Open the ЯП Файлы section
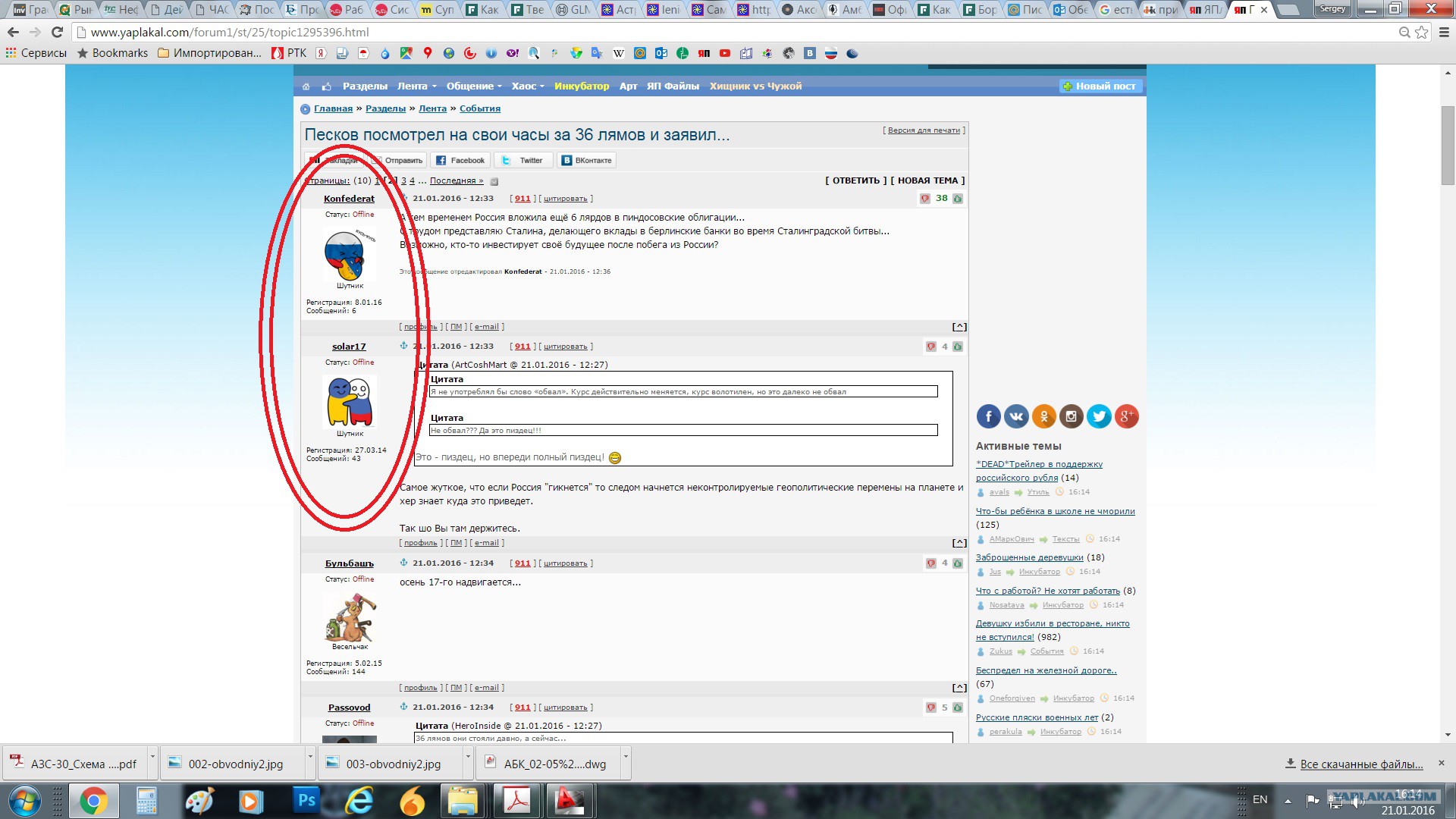The height and width of the screenshot is (819, 1456). [673, 86]
